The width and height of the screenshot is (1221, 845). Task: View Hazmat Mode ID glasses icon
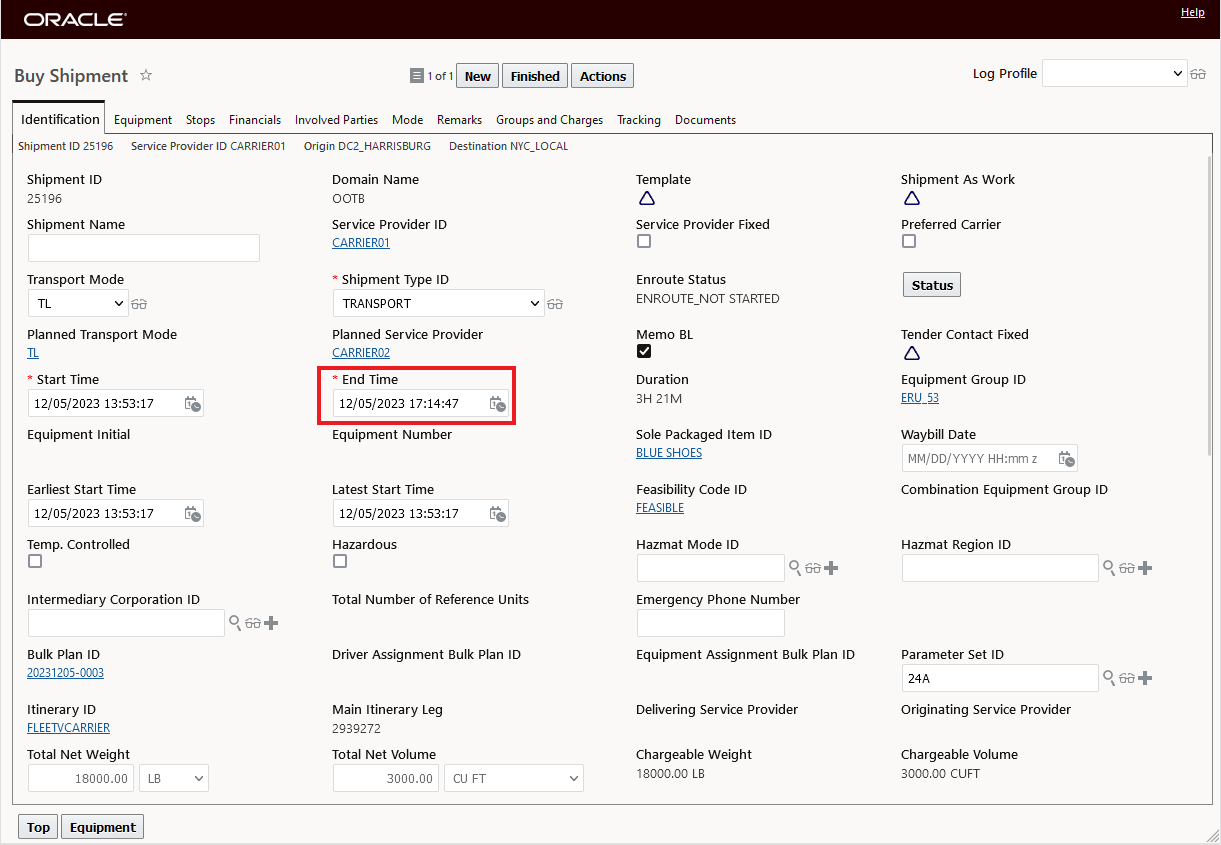coord(813,568)
